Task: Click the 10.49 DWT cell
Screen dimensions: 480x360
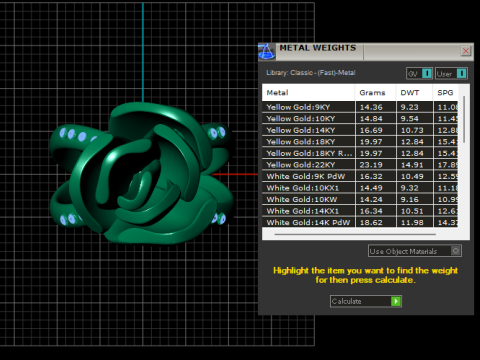Action: pos(415,176)
